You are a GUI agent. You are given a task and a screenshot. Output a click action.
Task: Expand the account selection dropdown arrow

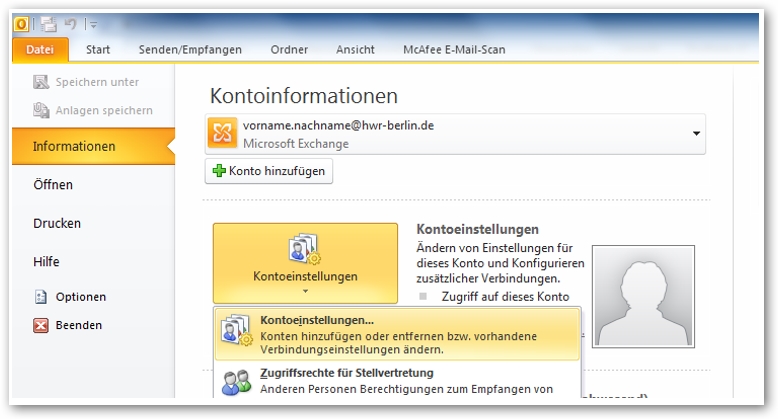click(694, 134)
